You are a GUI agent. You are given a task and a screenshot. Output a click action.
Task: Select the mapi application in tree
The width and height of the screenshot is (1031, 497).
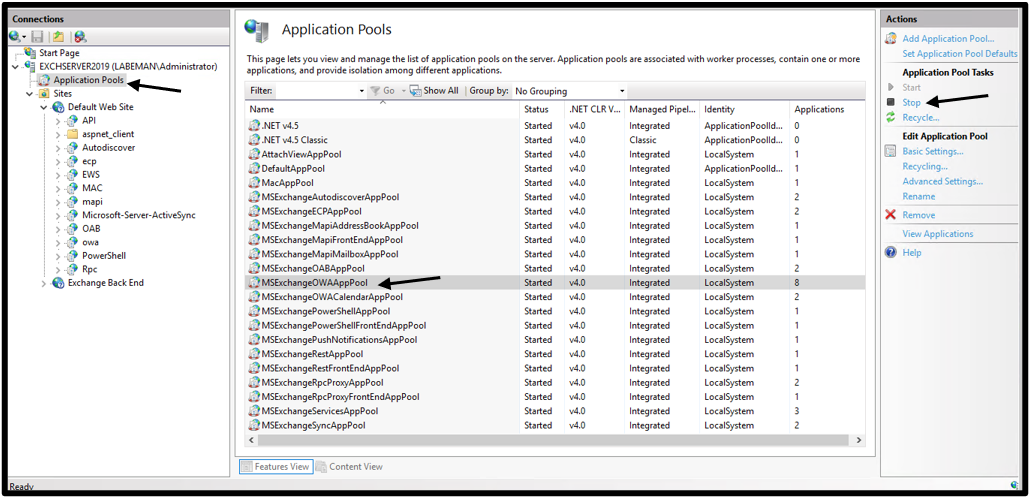92,202
